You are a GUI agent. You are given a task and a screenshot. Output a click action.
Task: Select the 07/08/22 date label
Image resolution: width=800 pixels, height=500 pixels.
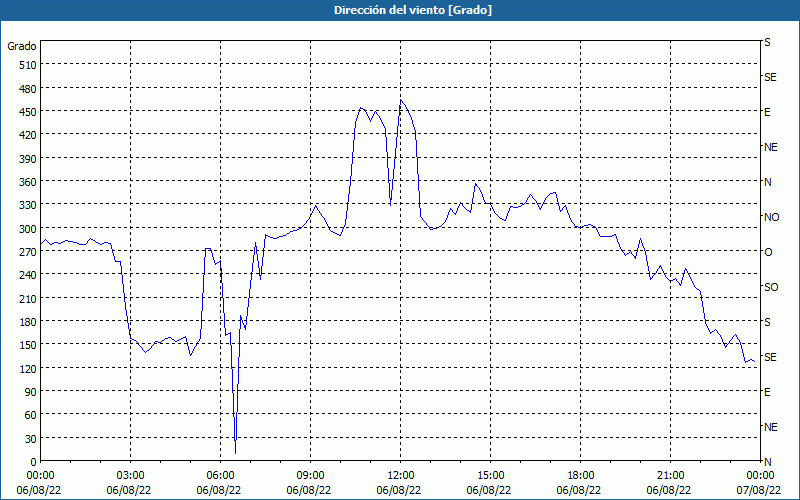pos(760,490)
